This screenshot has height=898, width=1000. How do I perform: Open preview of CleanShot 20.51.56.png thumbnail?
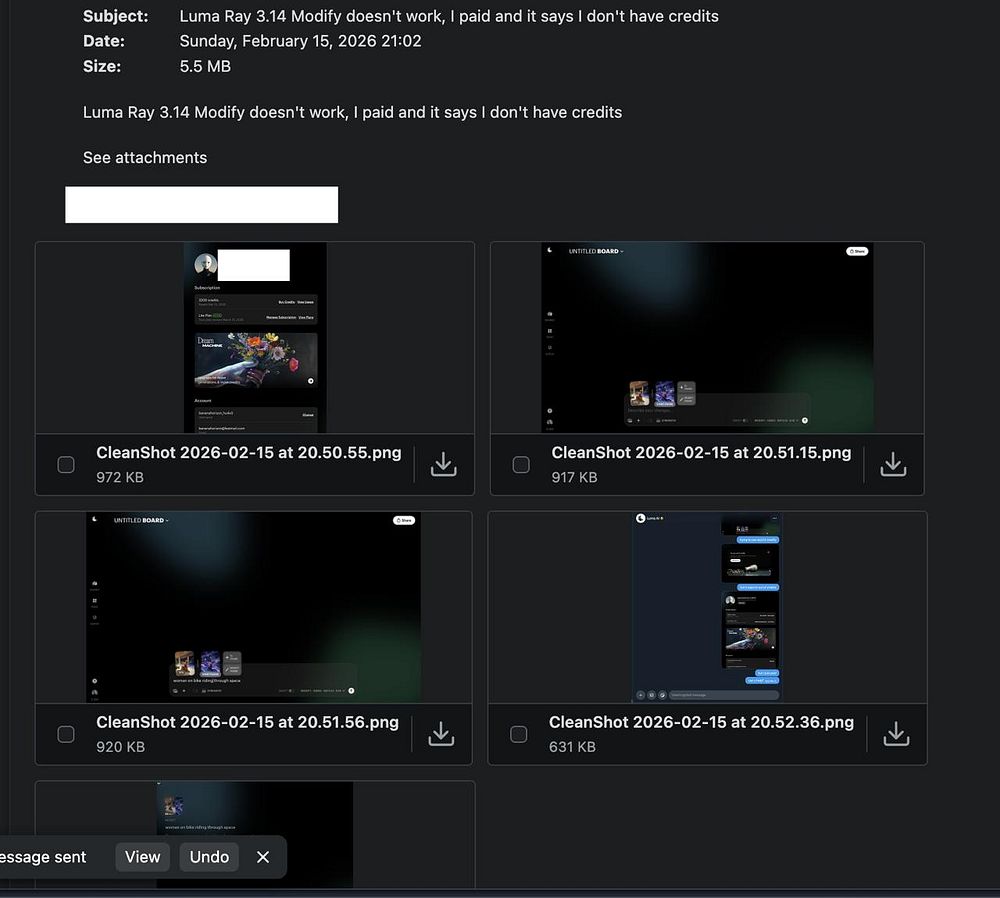coord(254,607)
